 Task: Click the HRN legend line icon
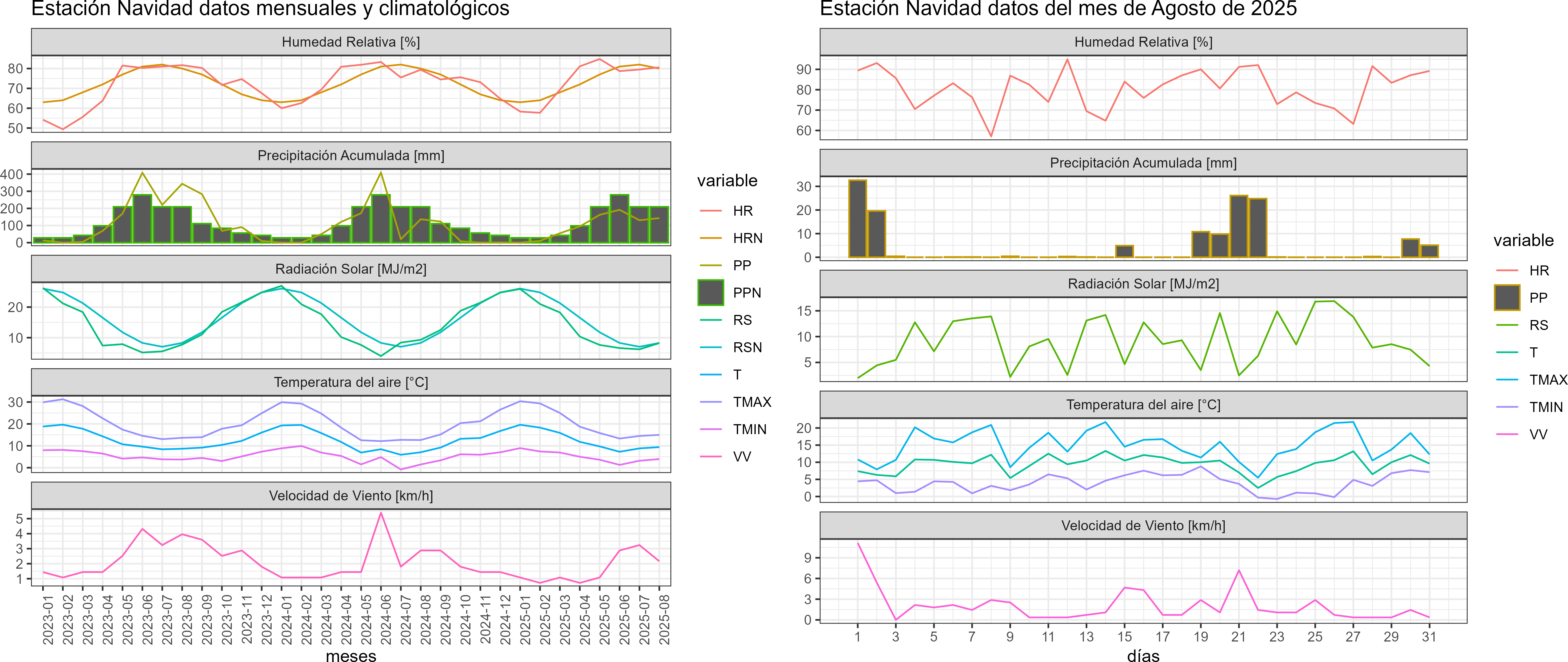tap(710, 238)
